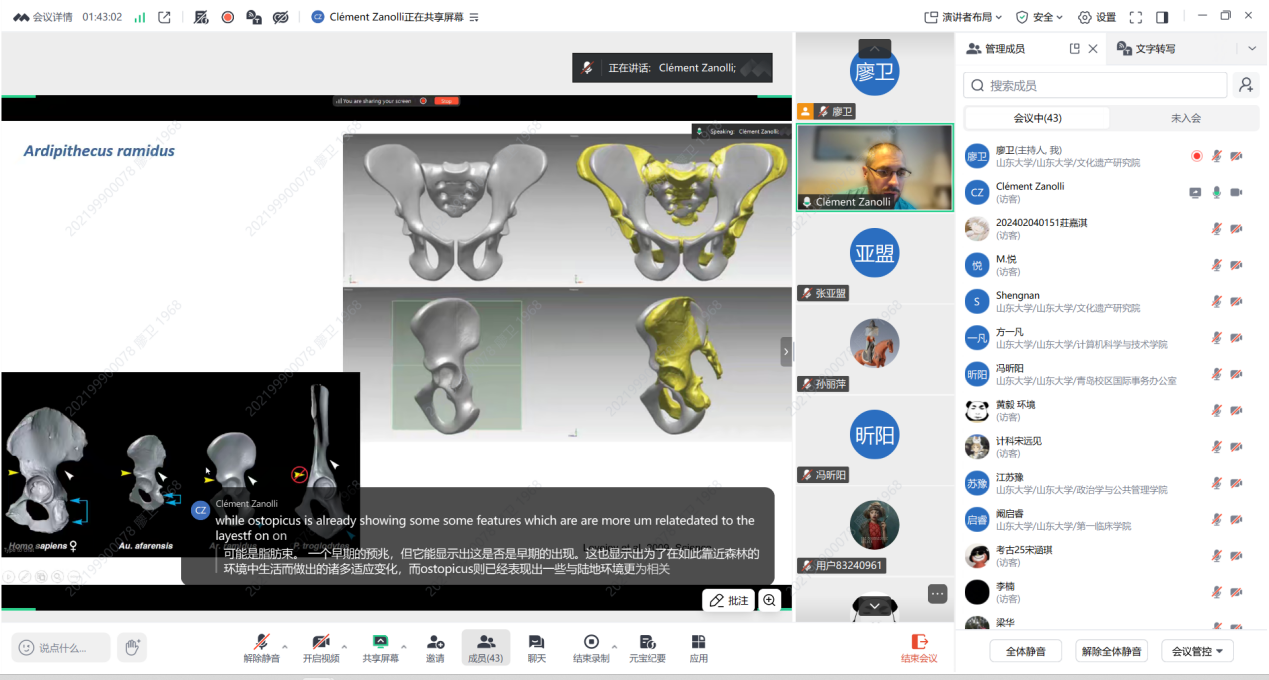Click the raise-hand reaction icon
Viewport: 1269px width, 680px height.
[x=131, y=647]
